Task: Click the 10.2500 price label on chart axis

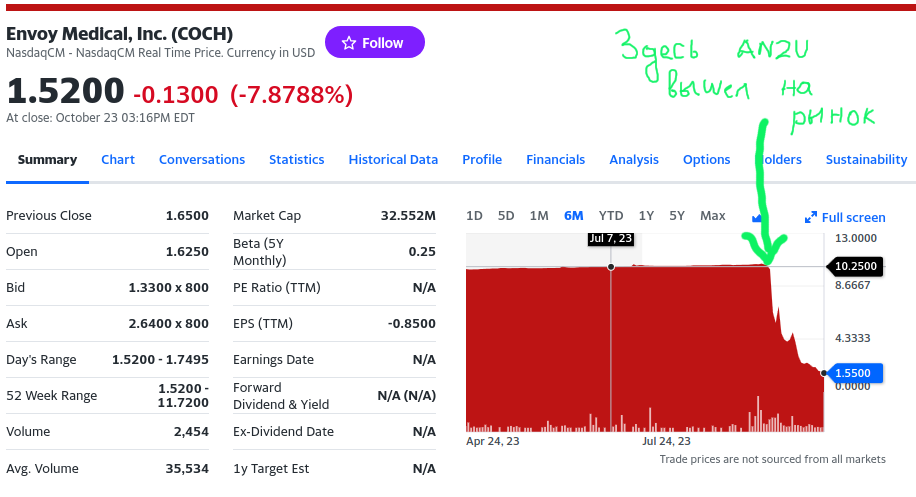Action: click(855, 266)
